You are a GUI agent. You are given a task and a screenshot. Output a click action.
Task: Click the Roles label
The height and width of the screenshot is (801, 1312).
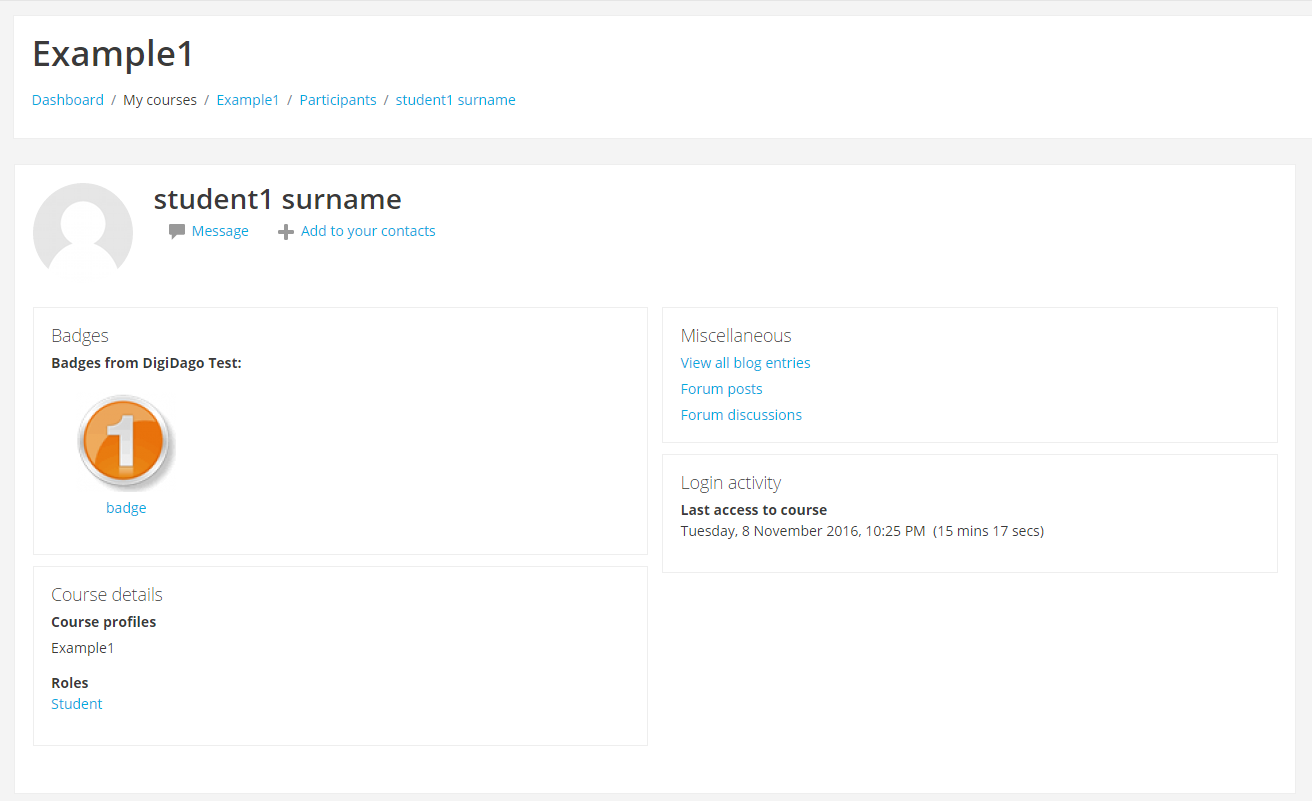70,683
